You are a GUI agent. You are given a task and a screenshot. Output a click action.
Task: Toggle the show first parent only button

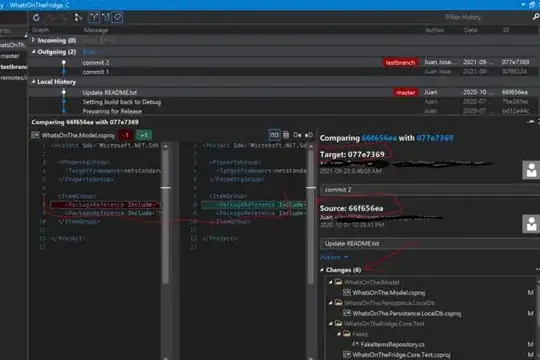pos(94,17)
